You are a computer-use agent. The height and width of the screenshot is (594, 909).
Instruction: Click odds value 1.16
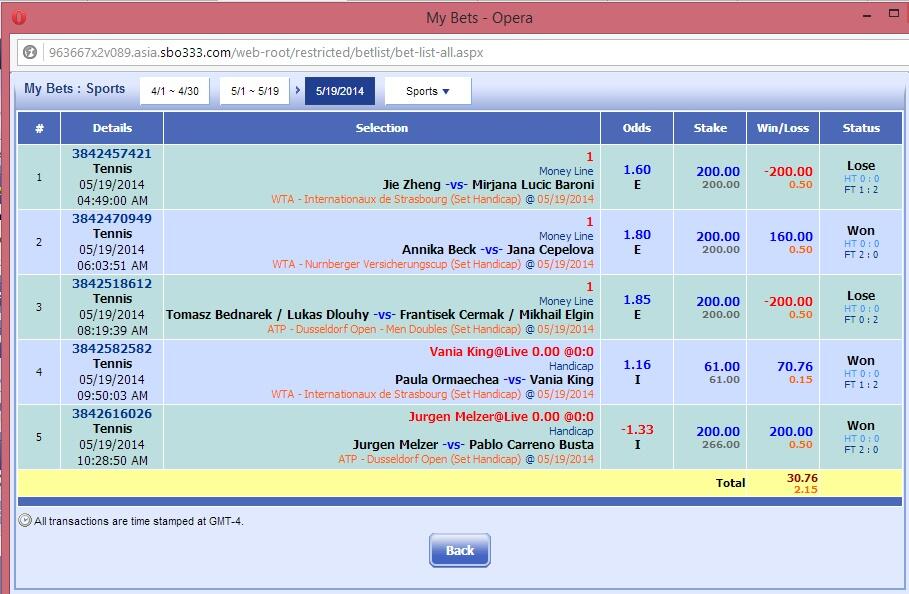637,364
